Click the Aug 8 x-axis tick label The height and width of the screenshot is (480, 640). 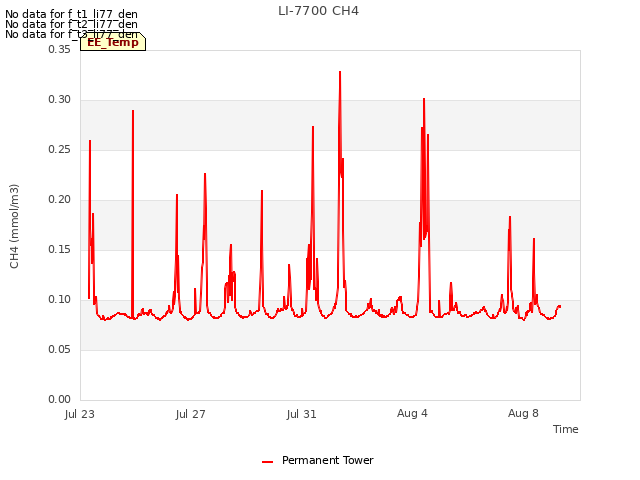click(523, 413)
